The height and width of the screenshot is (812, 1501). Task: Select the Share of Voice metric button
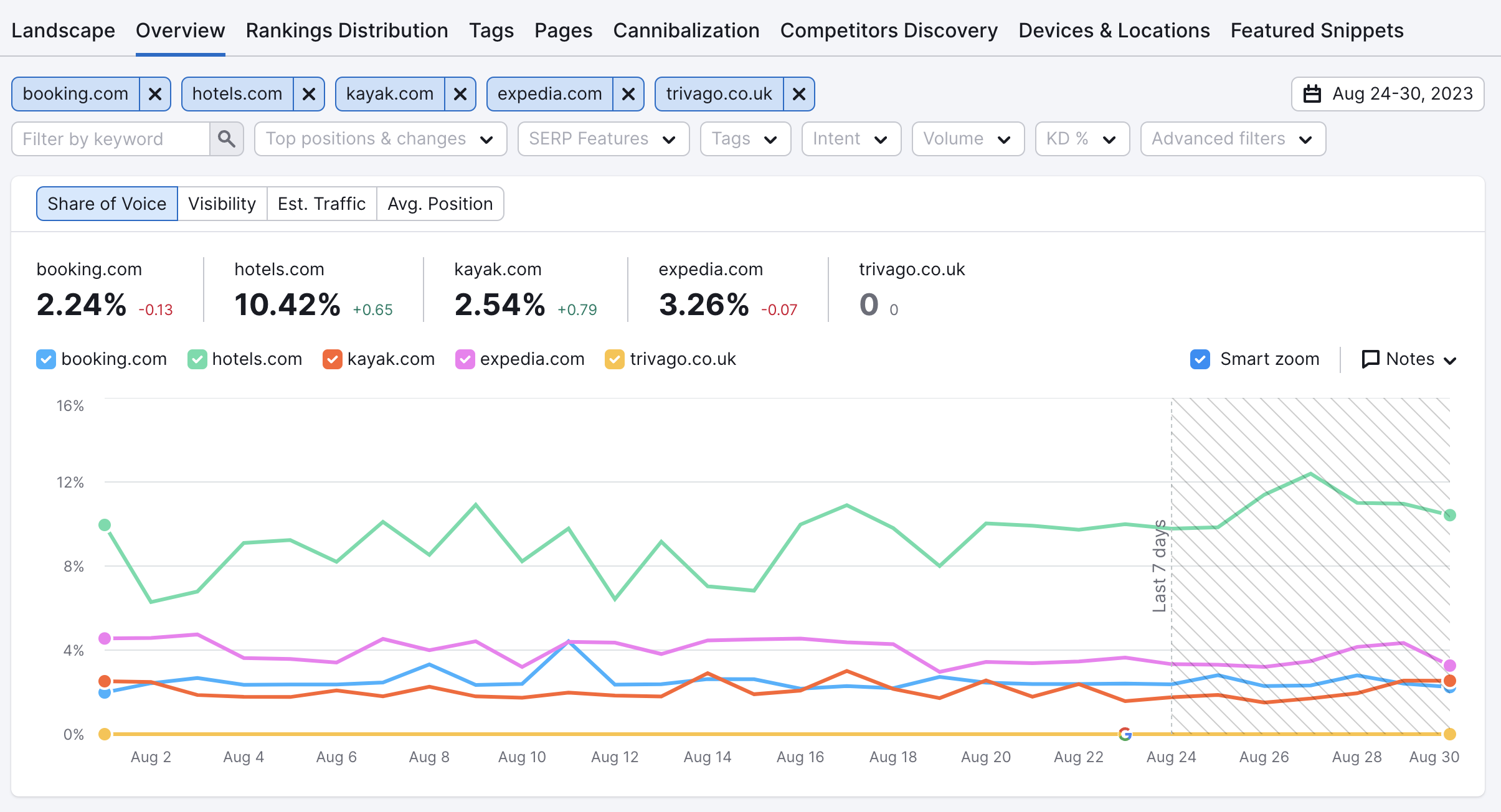[x=107, y=204]
